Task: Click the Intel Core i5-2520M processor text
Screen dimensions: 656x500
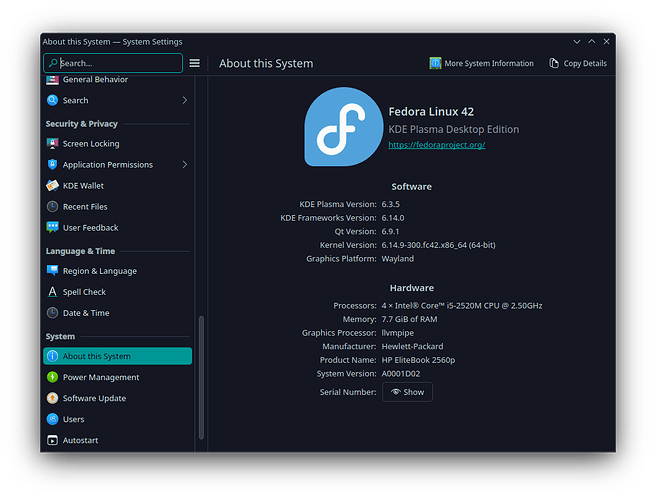Action: [x=461, y=306]
